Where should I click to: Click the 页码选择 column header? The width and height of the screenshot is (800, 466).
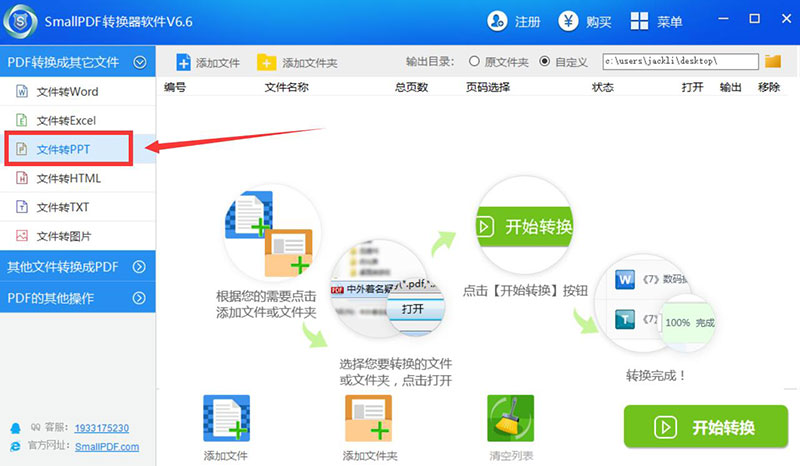pyautogui.click(x=488, y=87)
